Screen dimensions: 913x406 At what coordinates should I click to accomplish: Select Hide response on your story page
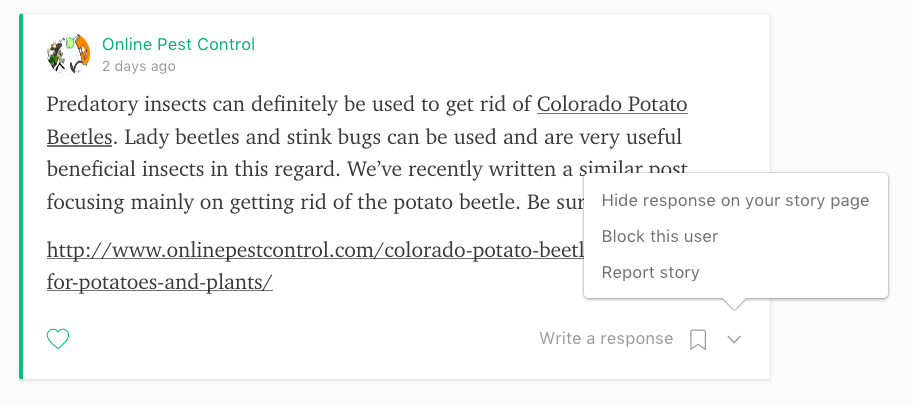pyautogui.click(x=735, y=201)
